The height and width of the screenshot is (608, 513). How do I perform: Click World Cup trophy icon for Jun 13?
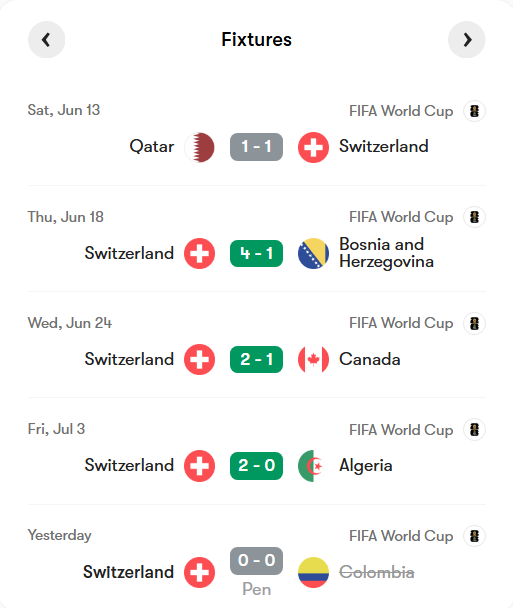tap(474, 111)
